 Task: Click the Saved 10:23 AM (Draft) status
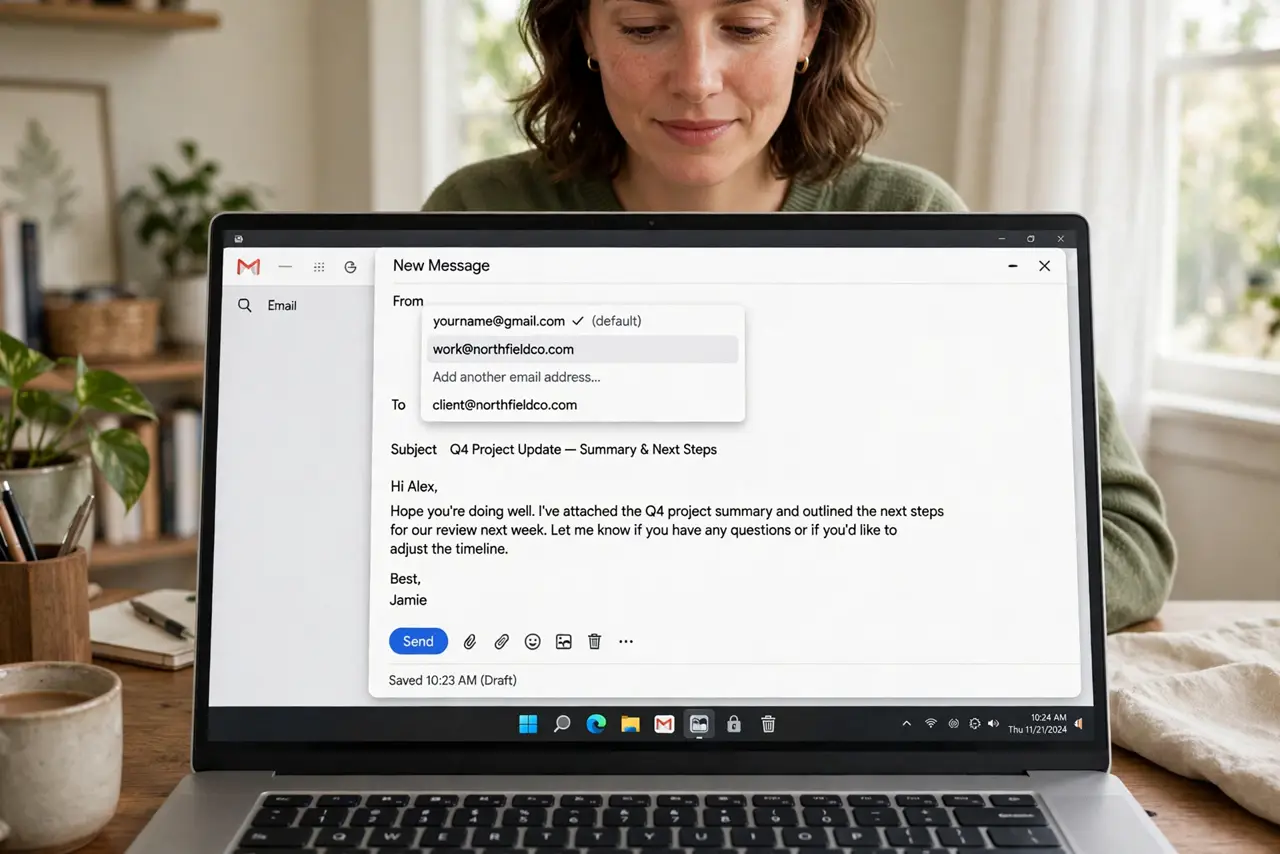tap(453, 680)
